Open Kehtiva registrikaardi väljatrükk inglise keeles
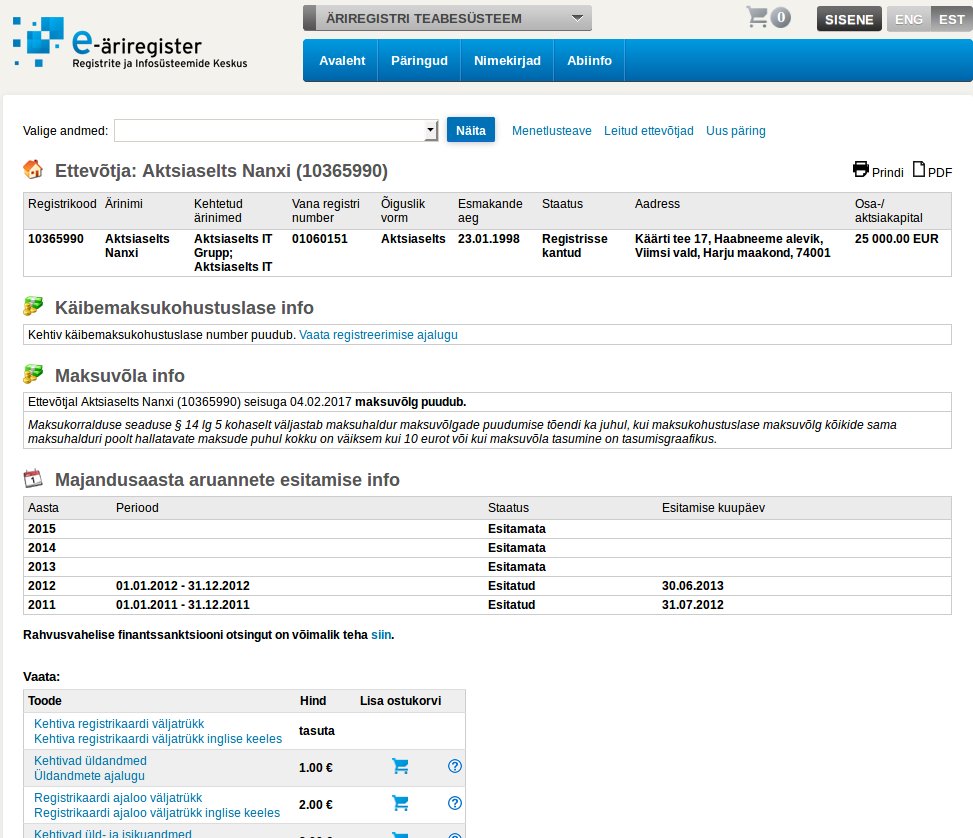Image resolution: width=973 pixels, height=838 pixels. (158, 739)
